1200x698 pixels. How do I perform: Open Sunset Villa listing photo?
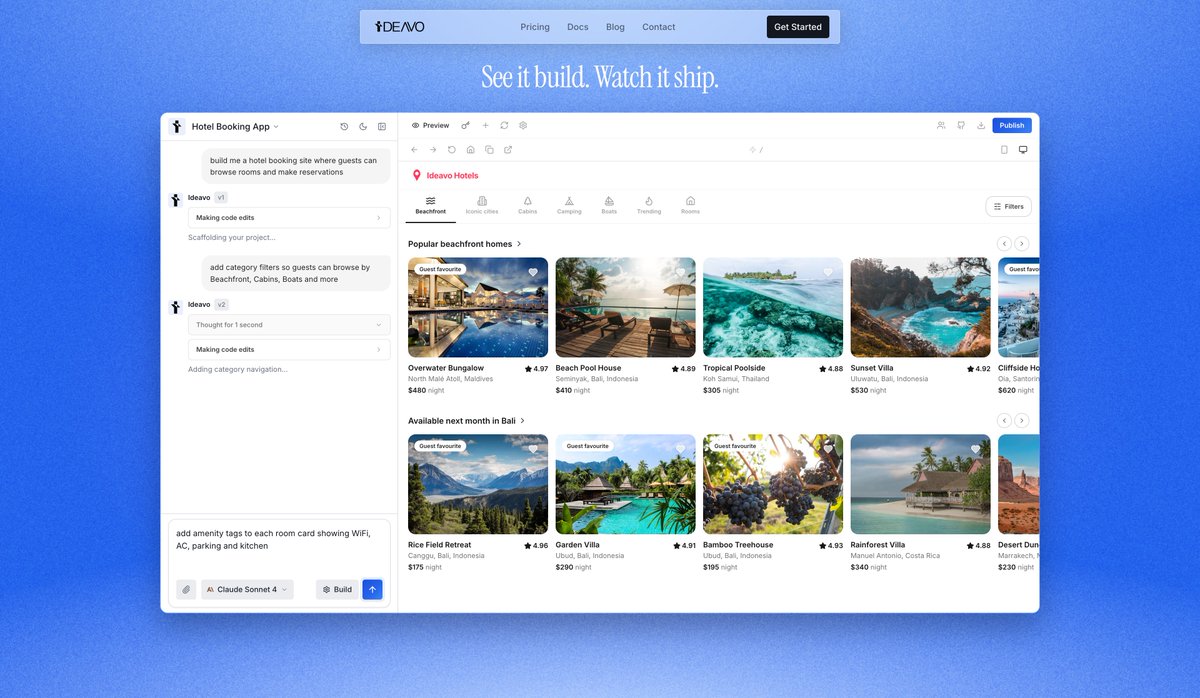(x=920, y=308)
